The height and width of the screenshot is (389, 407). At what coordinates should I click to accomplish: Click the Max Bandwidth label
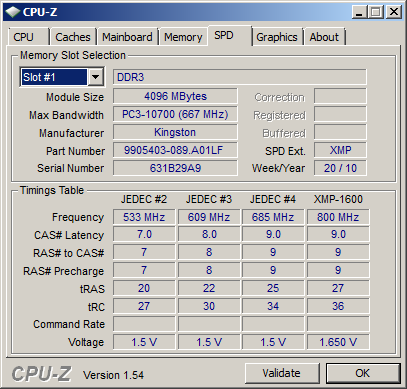[66, 115]
